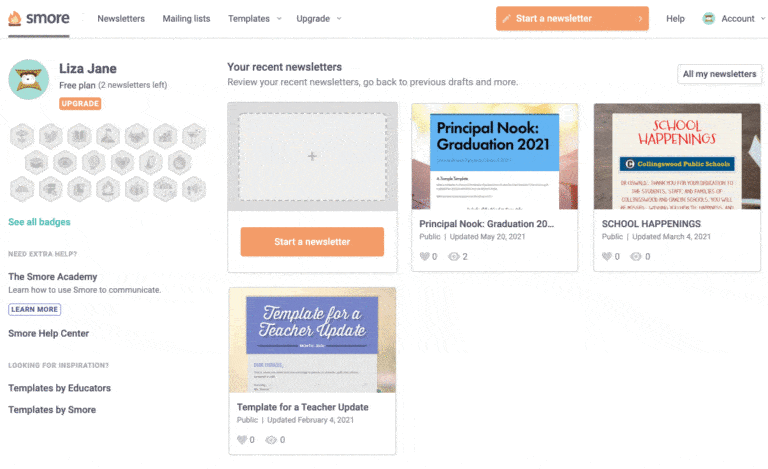Screen dimensions: 768x469
Task: Open the Upgrade dropdown menu
Action: click(x=318, y=18)
